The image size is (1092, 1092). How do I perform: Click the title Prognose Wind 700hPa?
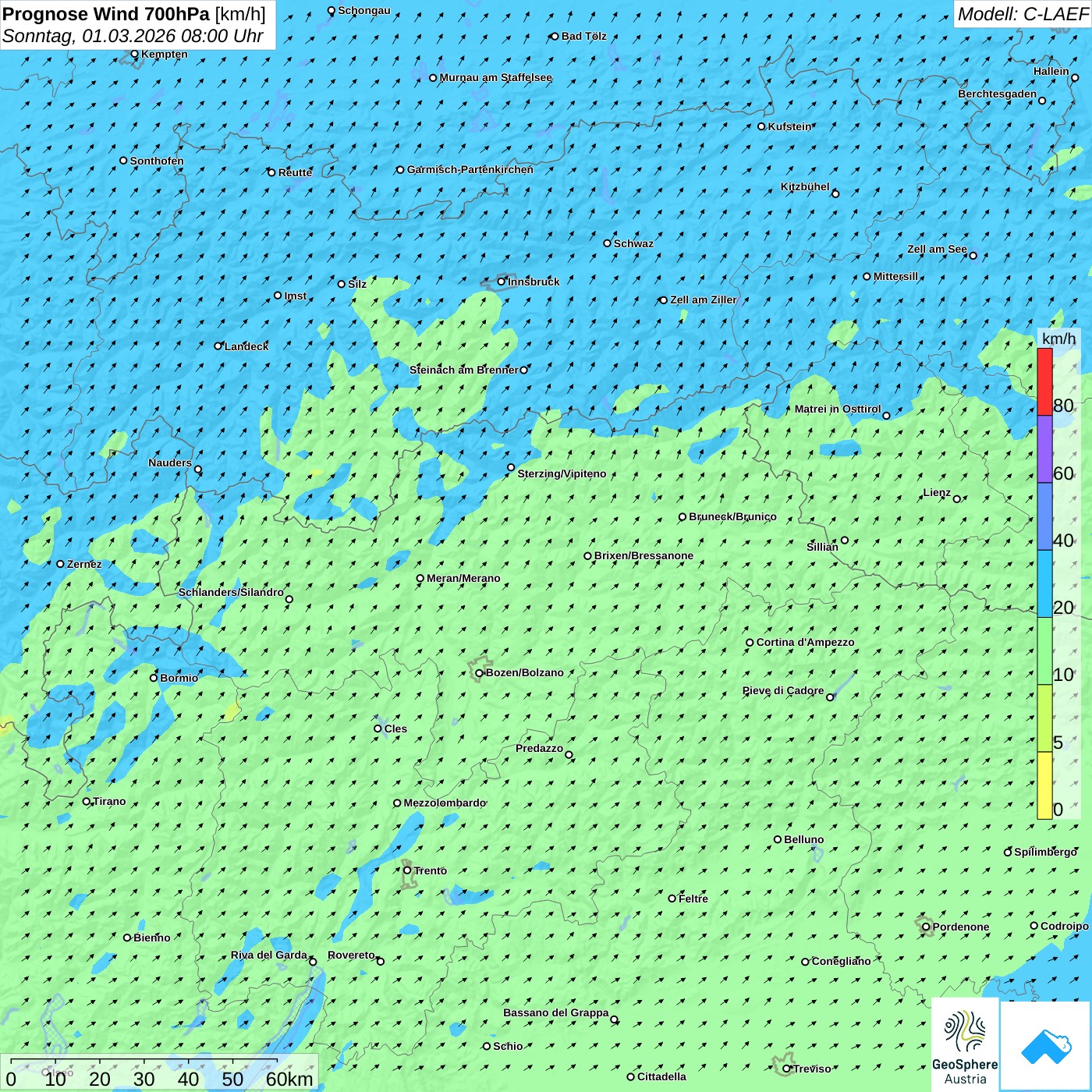coord(106,13)
